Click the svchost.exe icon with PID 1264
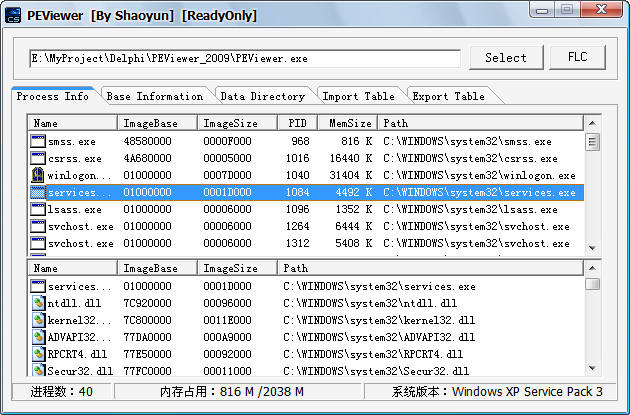The image size is (630, 415). [x=38, y=226]
